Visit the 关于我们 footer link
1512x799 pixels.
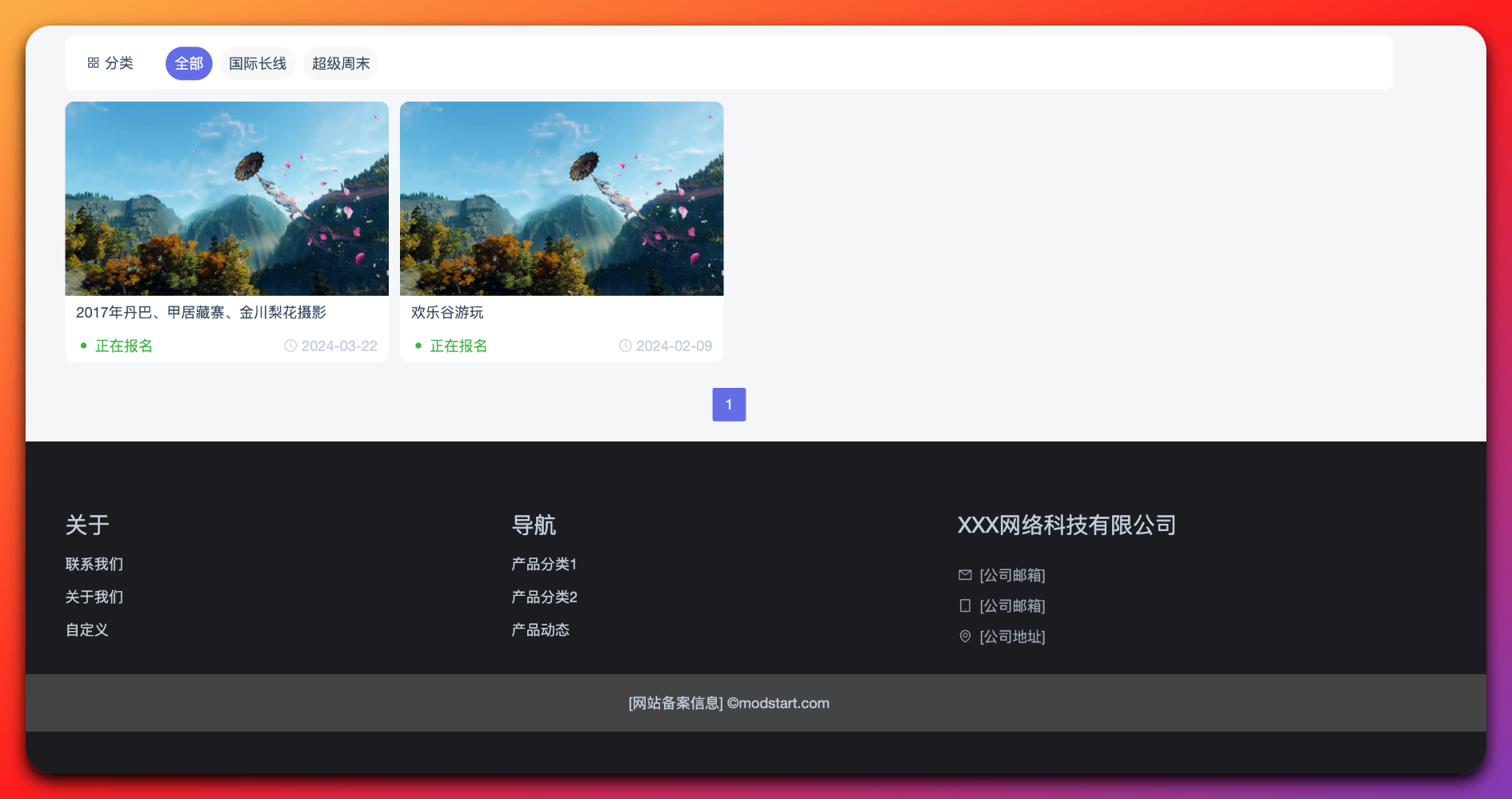pyautogui.click(x=94, y=597)
